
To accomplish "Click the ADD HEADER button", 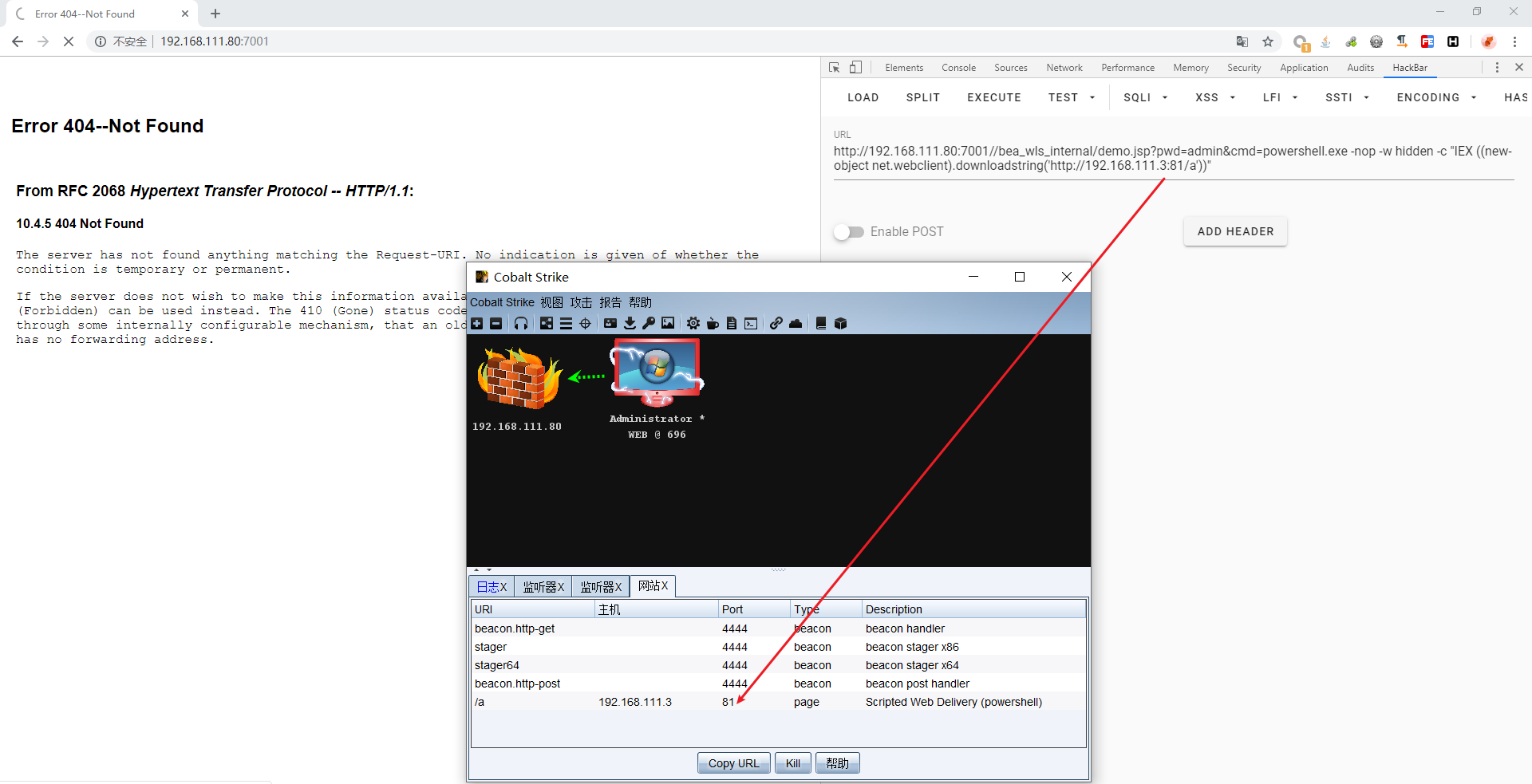I will pos(1235,231).
